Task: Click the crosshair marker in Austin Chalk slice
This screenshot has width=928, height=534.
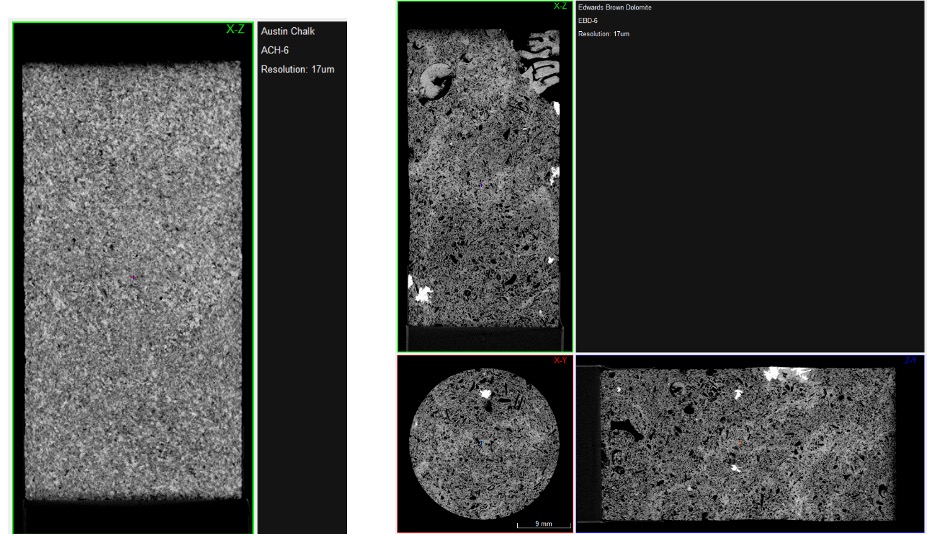Action: [133, 279]
